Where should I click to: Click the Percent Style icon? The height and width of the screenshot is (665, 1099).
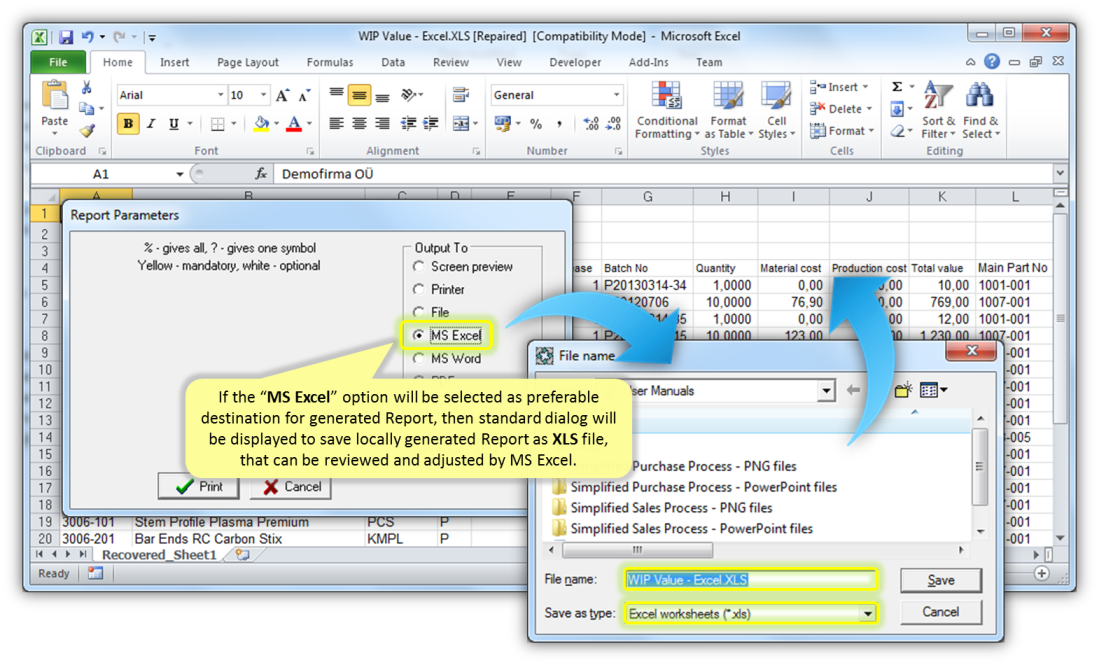point(536,124)
